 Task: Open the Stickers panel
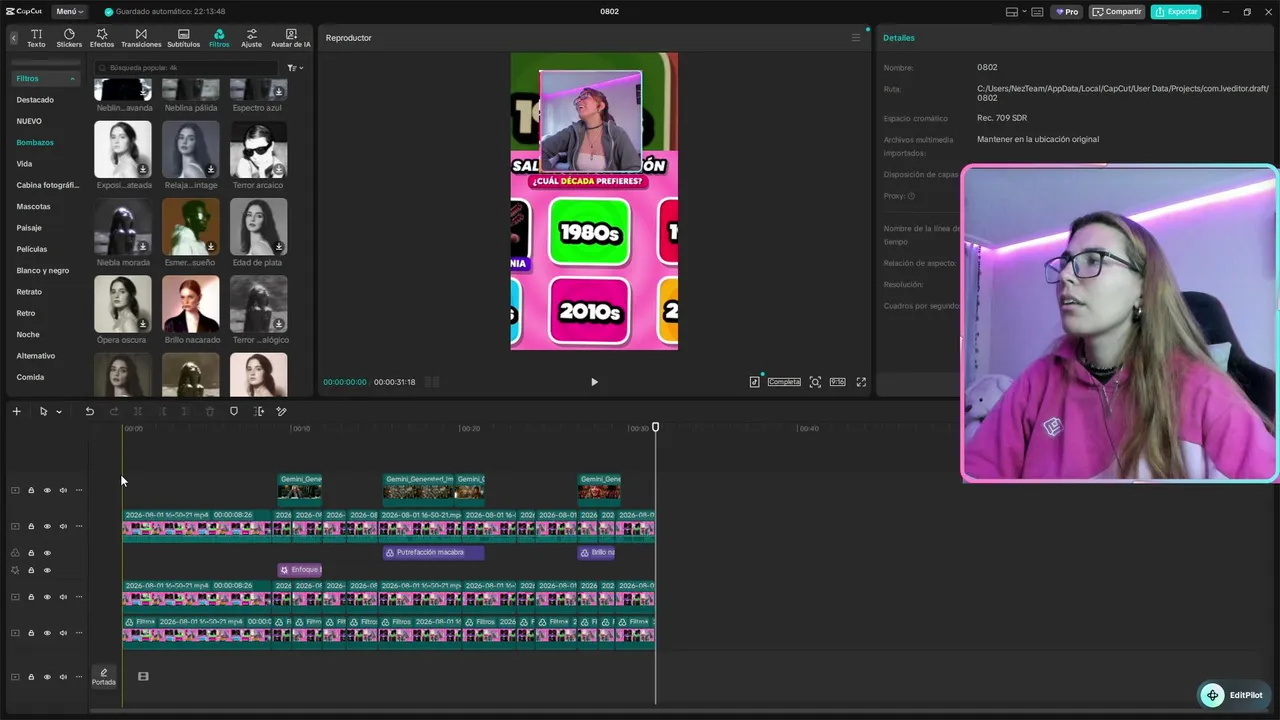(69, 38)
